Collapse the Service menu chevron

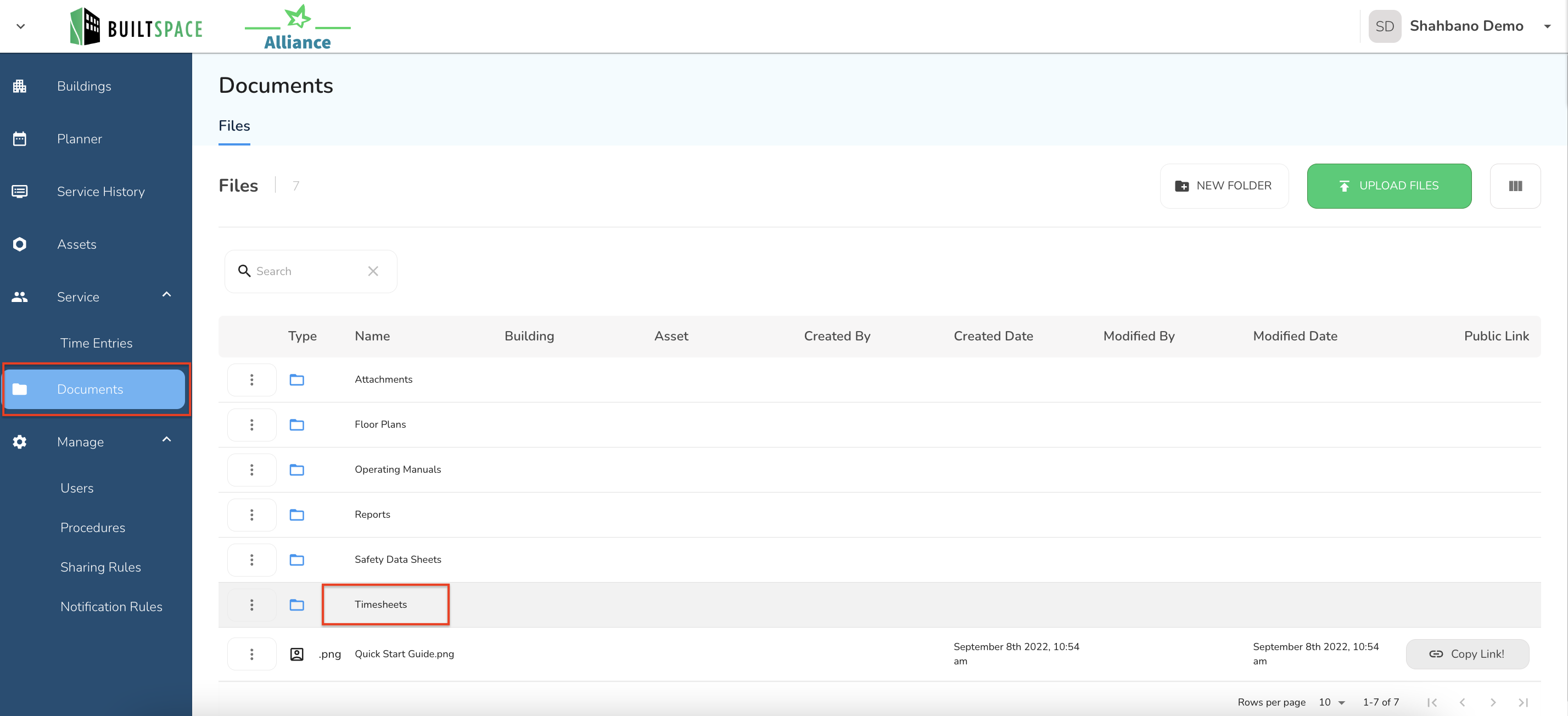click(166, 295)
